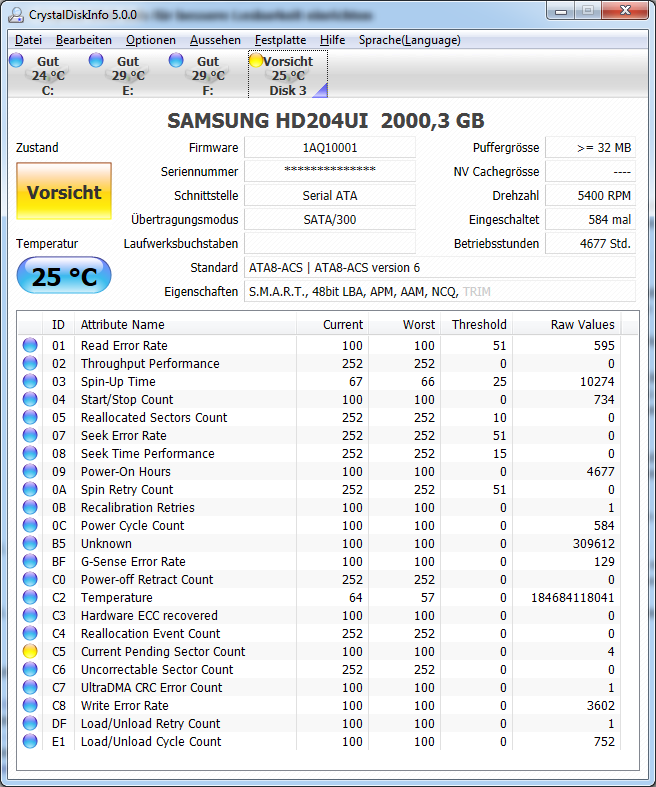Click the blue status orb for E:
The height and width of the screenshot is (787, 656).
click(x=96, y=60)
